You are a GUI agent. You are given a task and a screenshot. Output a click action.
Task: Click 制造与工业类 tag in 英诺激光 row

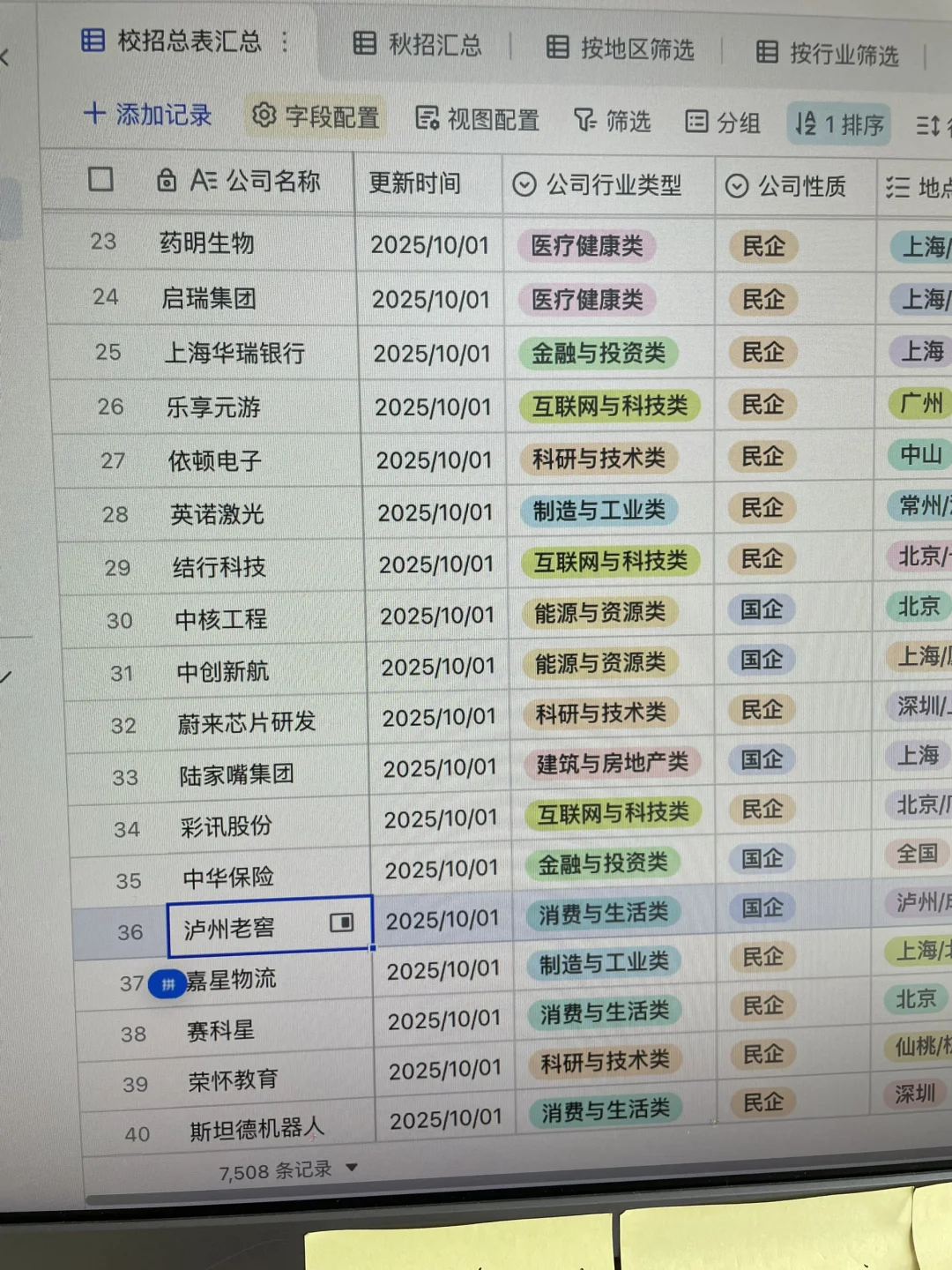(599, 510)
